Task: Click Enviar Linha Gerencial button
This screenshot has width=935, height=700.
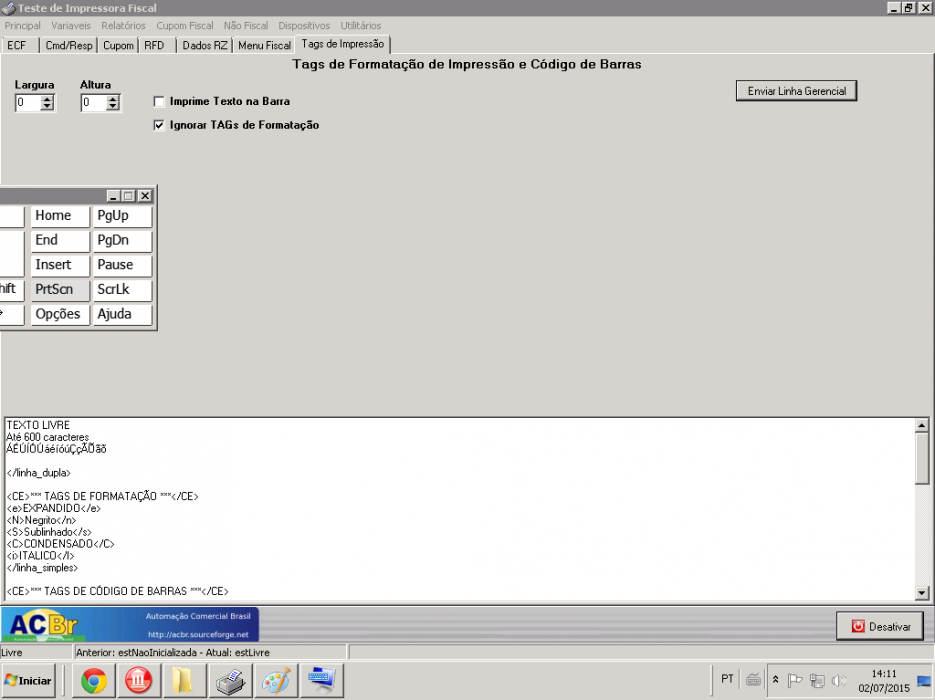Action: pos(797,91)
